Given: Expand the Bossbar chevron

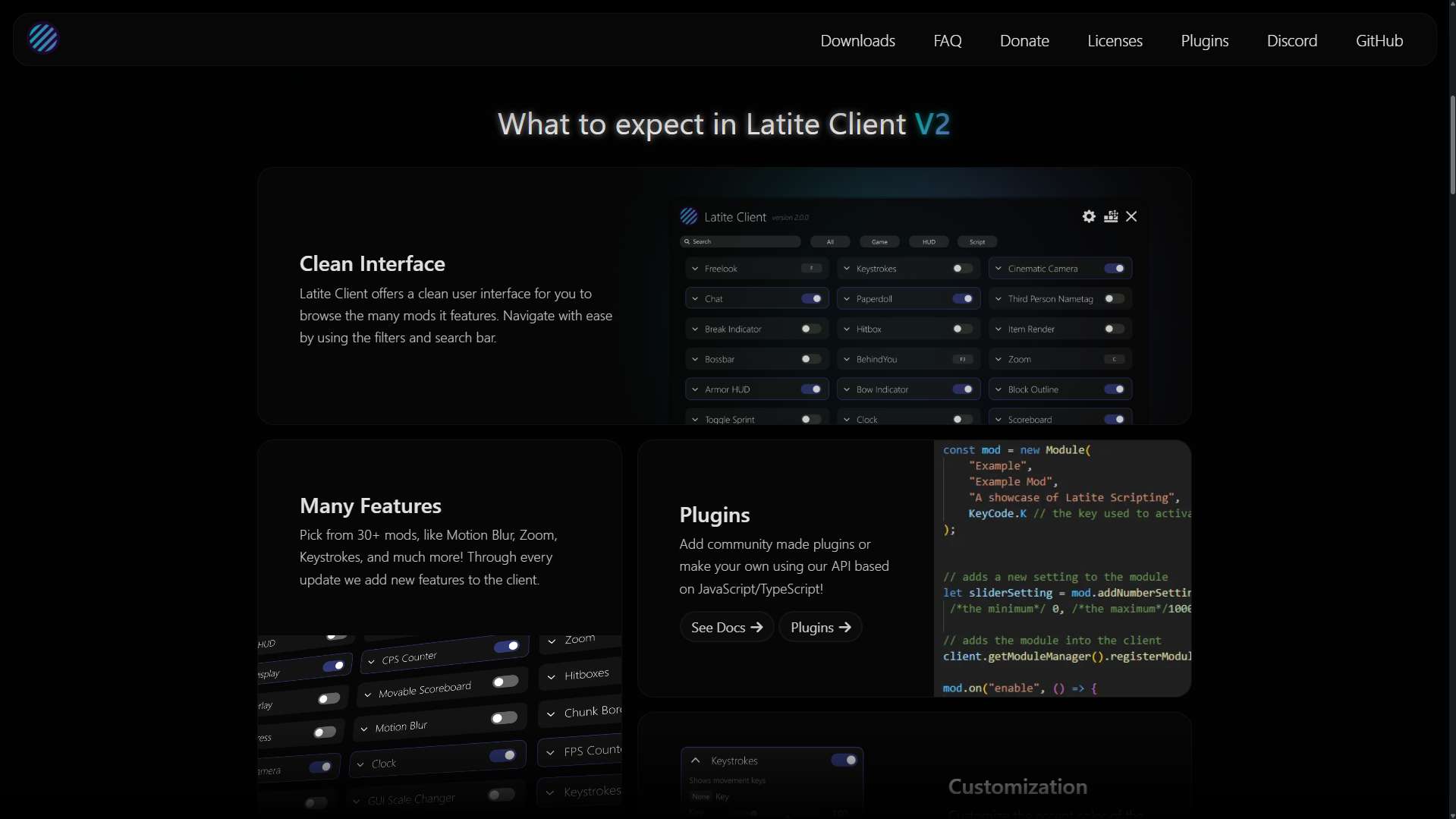Looking at the screenshot, I should click(695, 360).
